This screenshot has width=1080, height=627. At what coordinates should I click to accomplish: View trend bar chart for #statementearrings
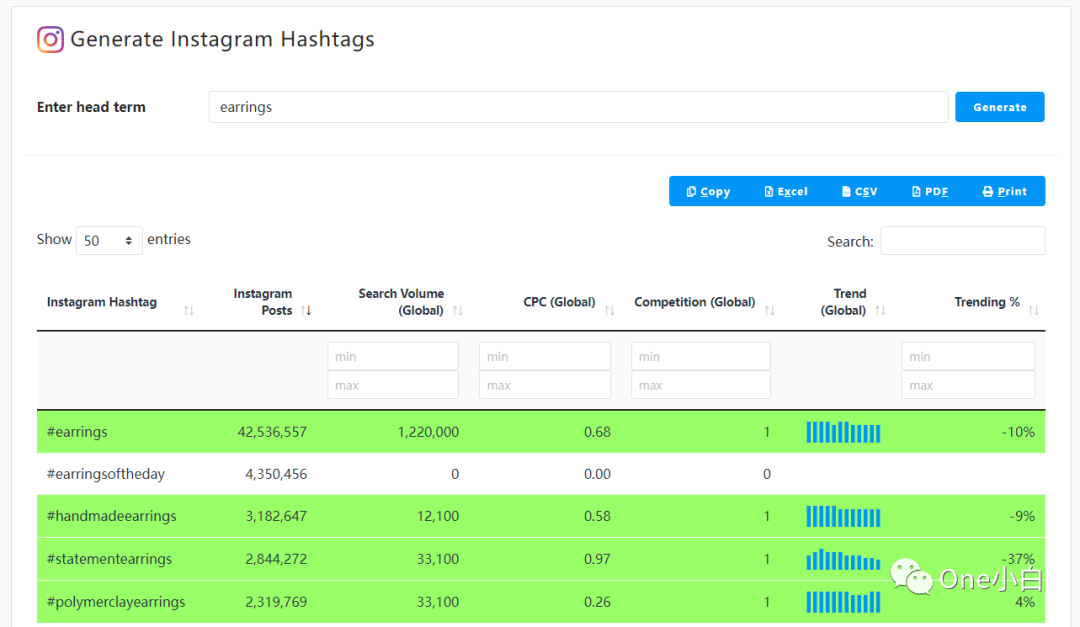click(843, 559)
